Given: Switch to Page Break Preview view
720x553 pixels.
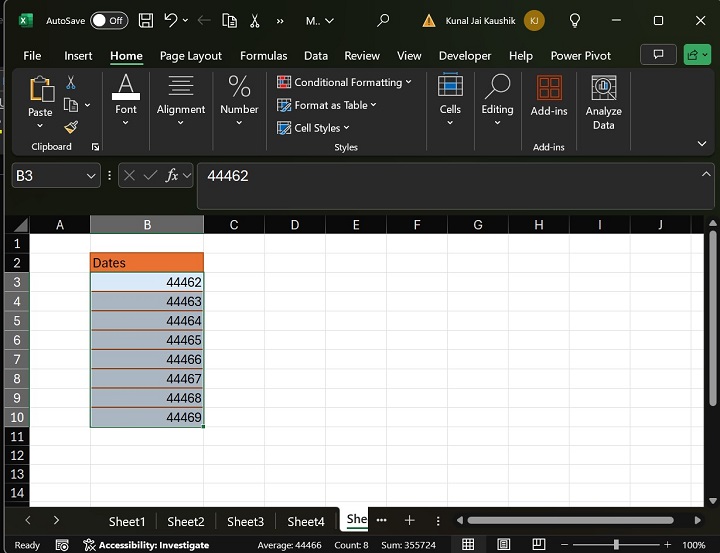Looking at the screenshot, I should (537, 545).
